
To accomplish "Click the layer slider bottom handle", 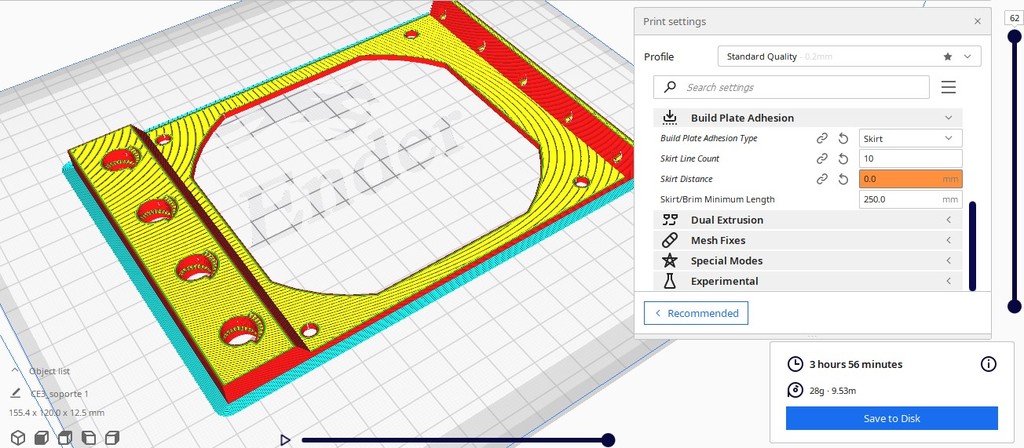I will coord(1014,306).
